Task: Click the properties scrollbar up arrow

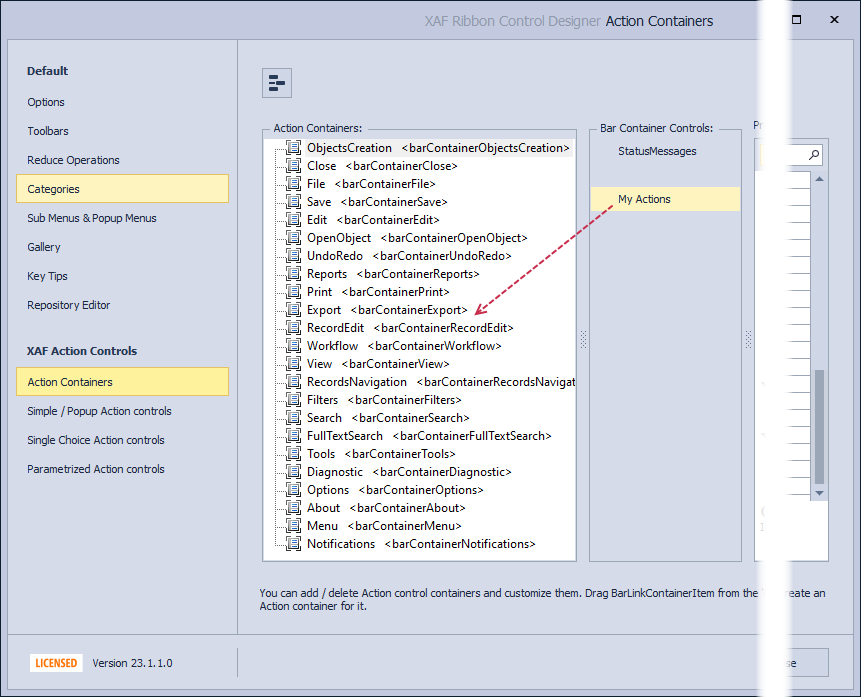Action: tap(819, 179)
